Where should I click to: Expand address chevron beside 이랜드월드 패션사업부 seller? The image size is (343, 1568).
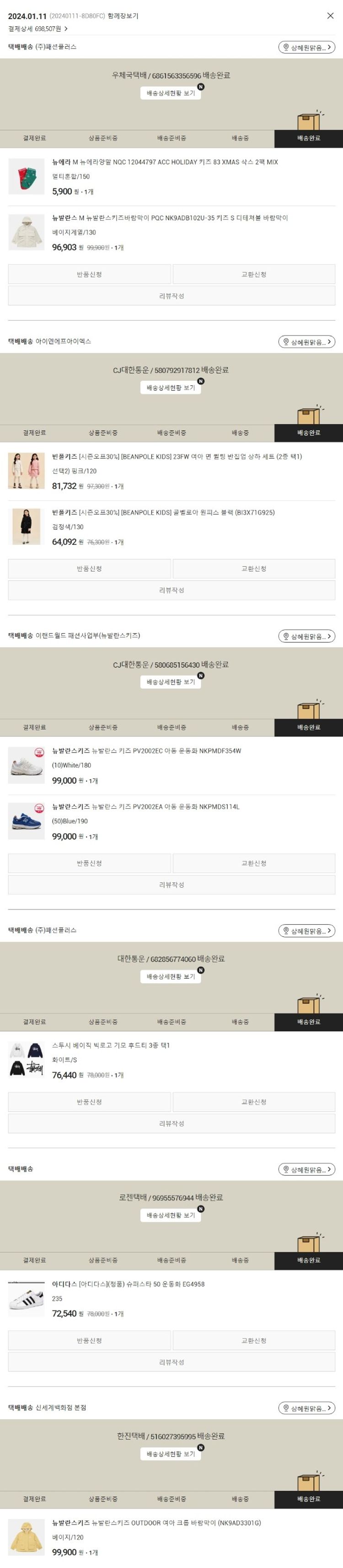[329, 636]
